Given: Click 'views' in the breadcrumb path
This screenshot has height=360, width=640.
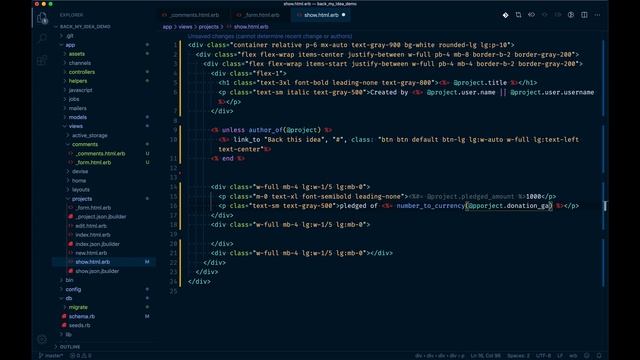Looking at the screenshot, I should click(185, 27).
